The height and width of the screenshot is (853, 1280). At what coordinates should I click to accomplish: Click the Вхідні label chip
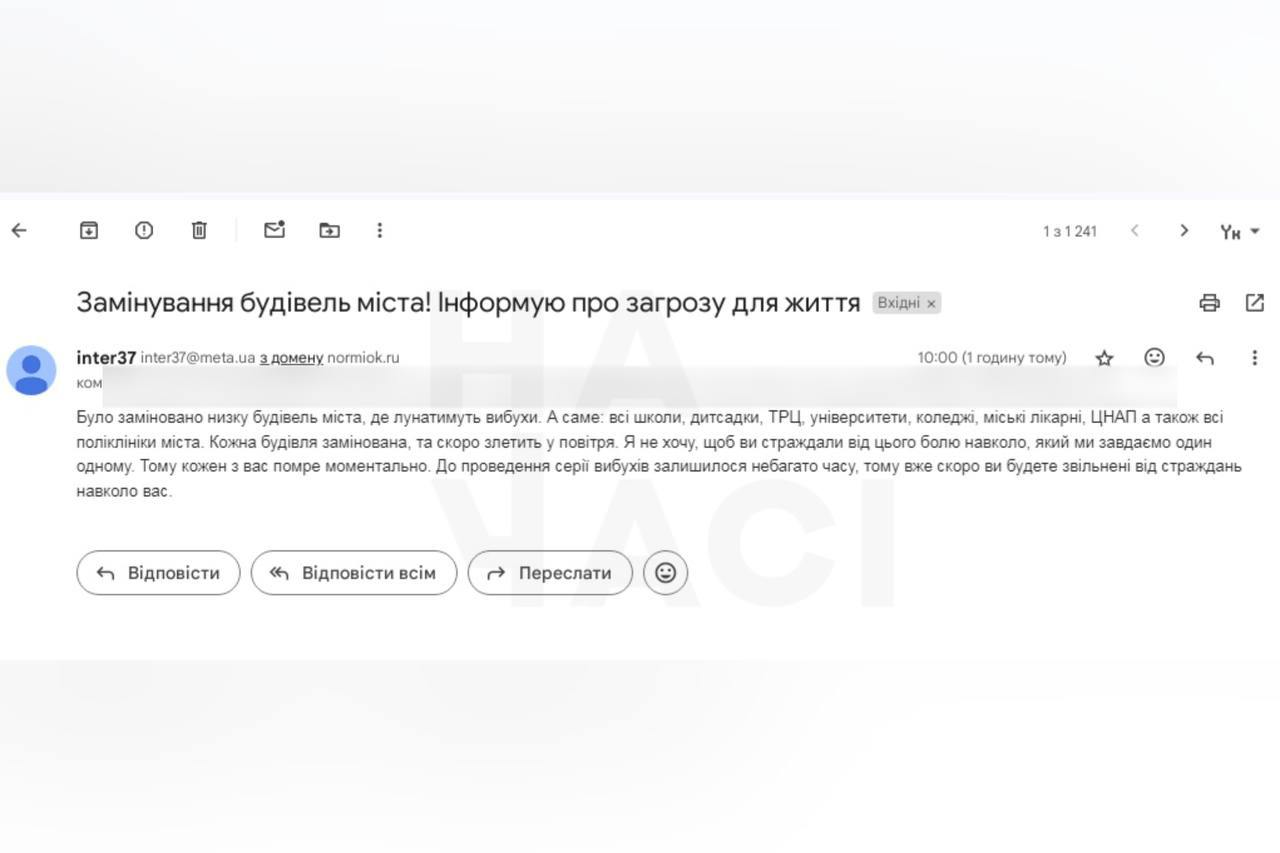click(898, 303)
